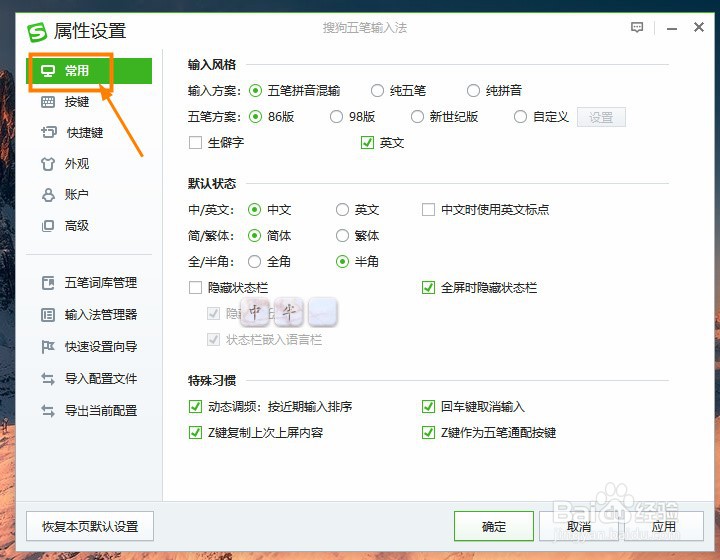
Task: Click the 五笔词库管理 dictionary icon
Action: (x=48, y=283)
